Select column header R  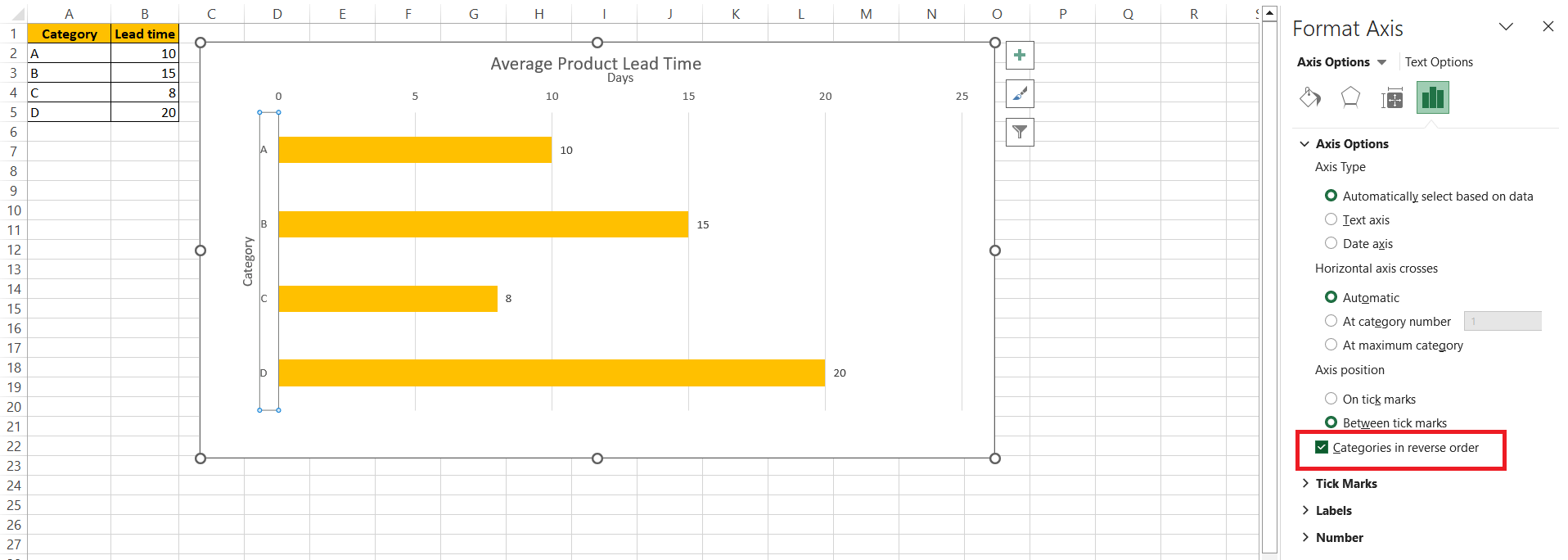tap(1193, 14)
